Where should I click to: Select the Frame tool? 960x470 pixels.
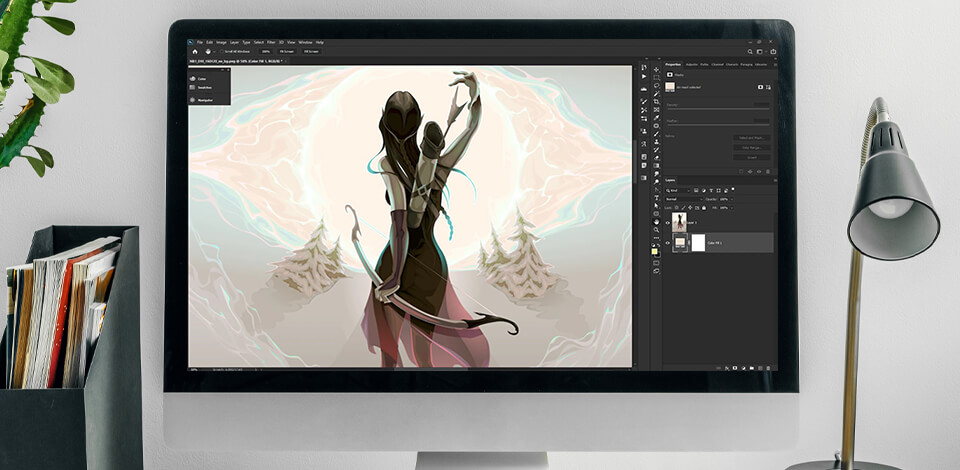click(656, 110)
